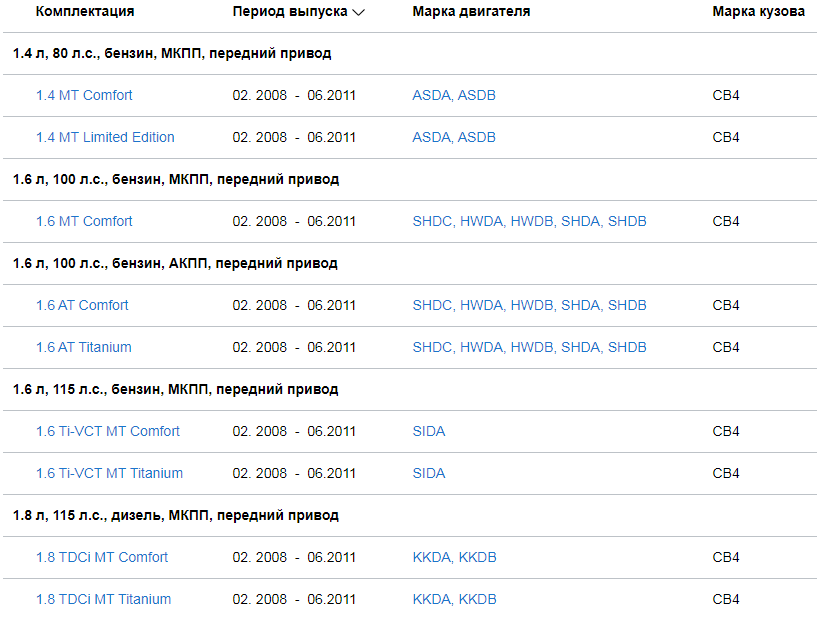Open the 1.6 Ti-VCT MT Titanium link

109,474
